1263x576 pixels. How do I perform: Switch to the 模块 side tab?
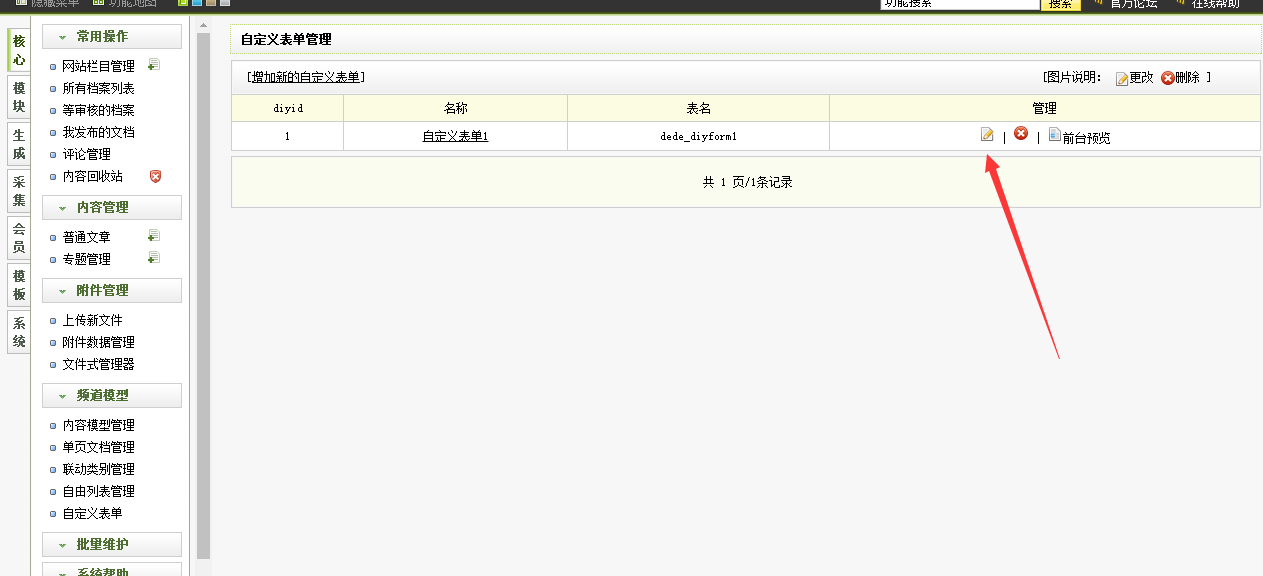coord(18,97)
